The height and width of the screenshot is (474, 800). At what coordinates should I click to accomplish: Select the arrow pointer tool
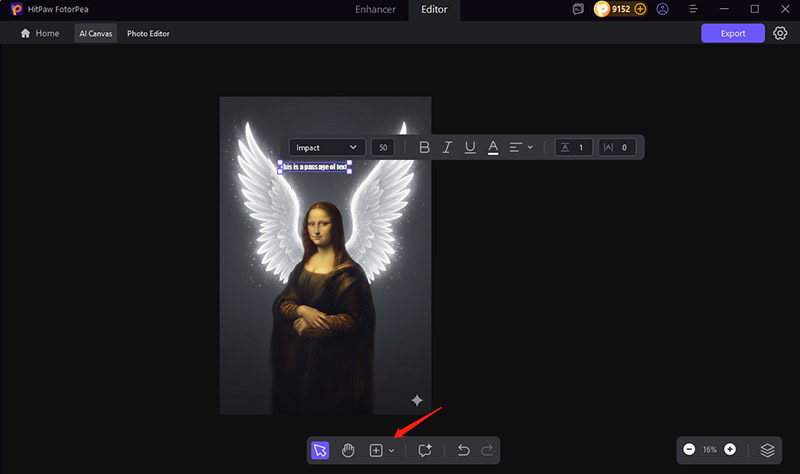tap(320, 451)
